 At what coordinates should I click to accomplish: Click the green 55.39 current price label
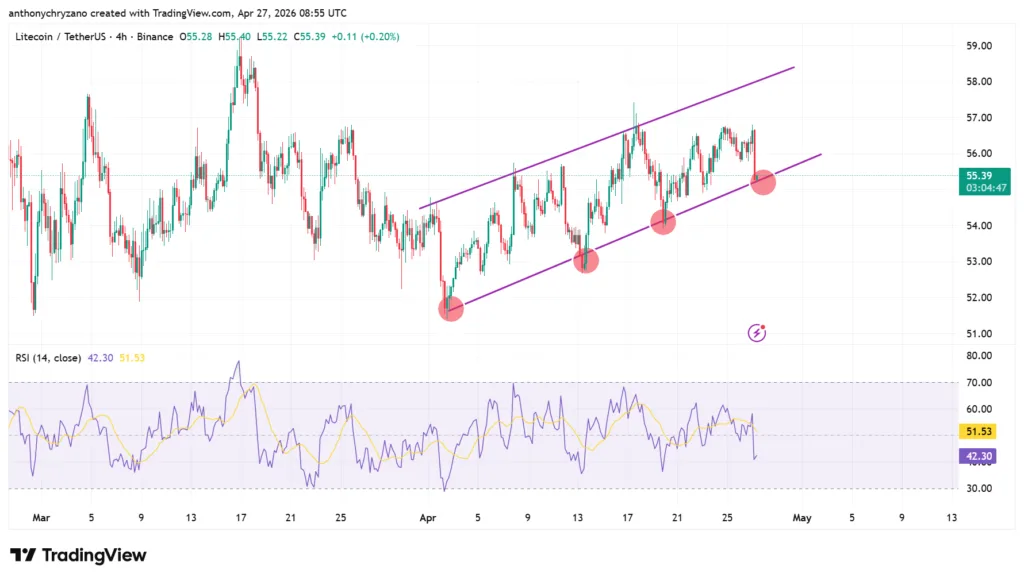pyautogui.click(x=979, y=174)
